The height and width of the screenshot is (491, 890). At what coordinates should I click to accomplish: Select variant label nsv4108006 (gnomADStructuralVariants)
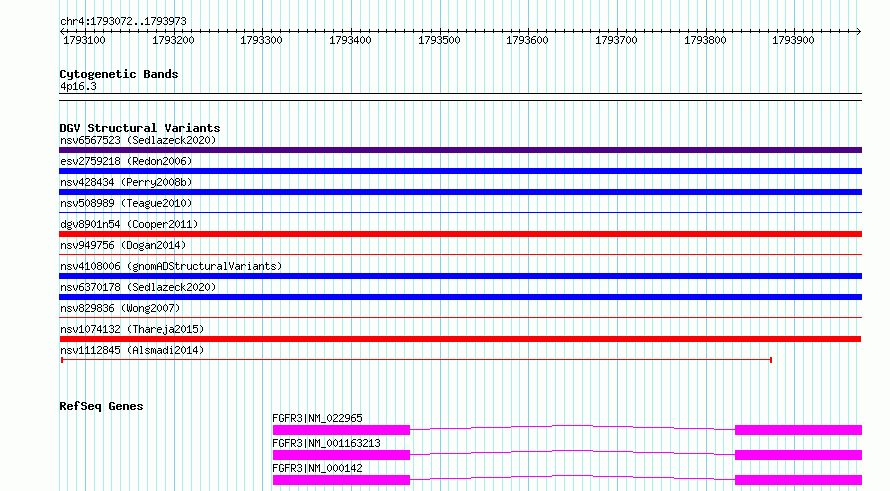(x=171, y=266)
